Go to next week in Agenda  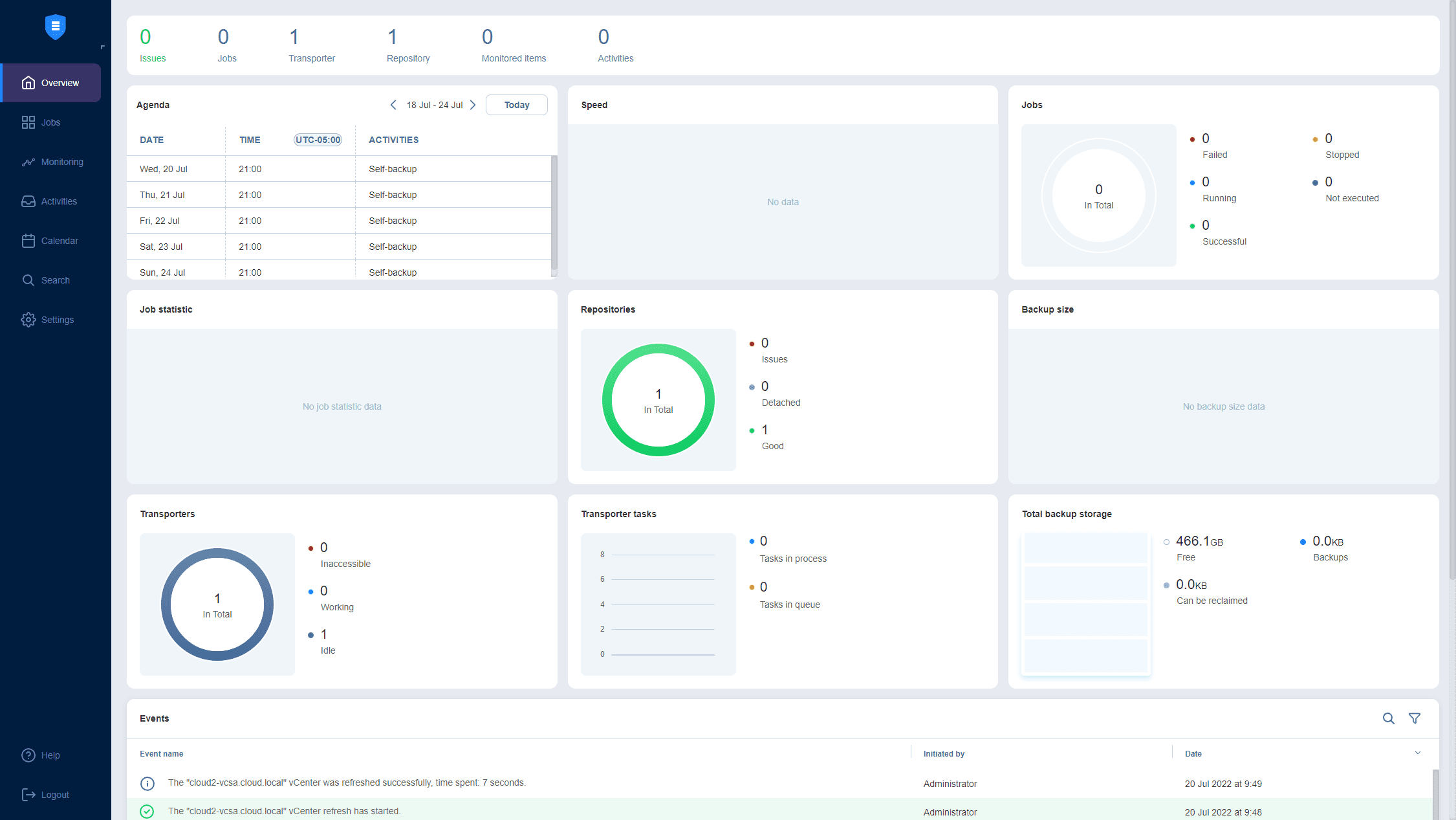(473, 105)
